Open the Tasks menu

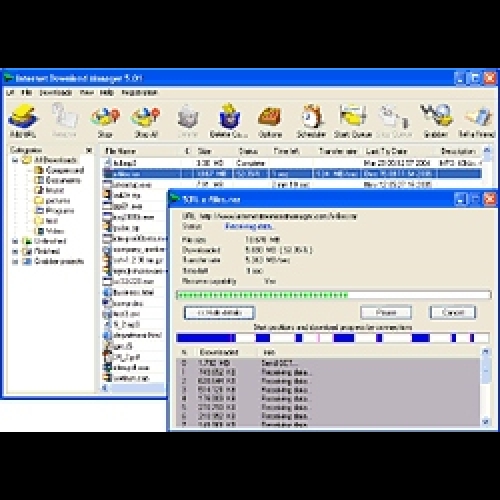10,93
